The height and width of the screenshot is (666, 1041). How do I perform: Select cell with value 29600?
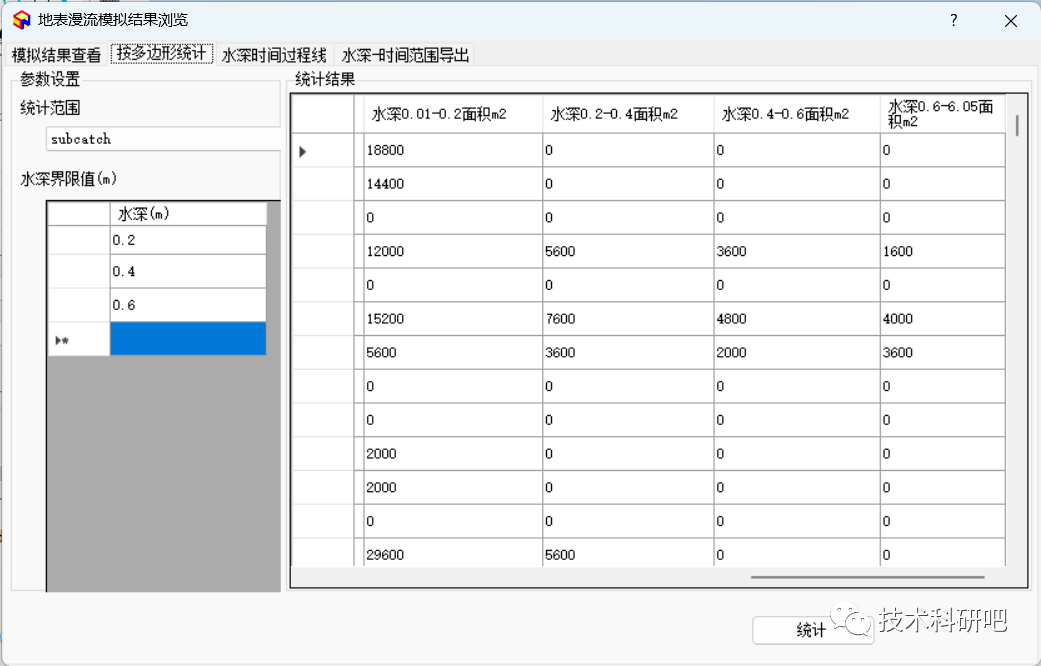tap(453, 553)
